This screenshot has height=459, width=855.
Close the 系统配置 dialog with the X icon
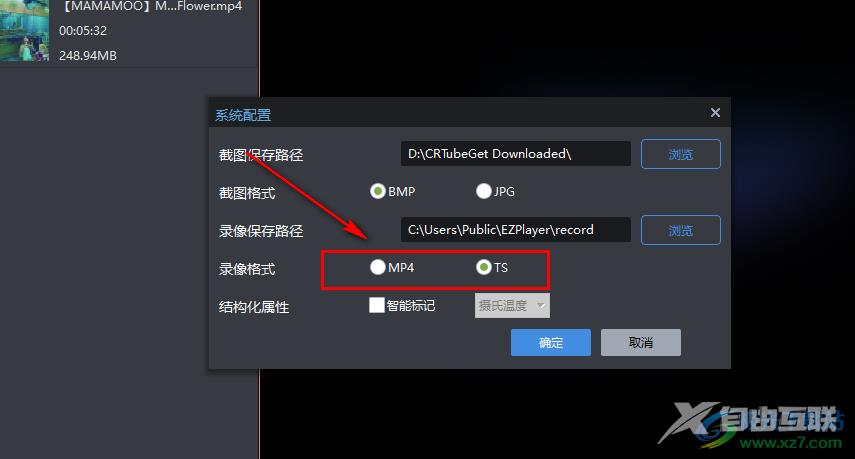pyautogui.click(x=715, y=112)
